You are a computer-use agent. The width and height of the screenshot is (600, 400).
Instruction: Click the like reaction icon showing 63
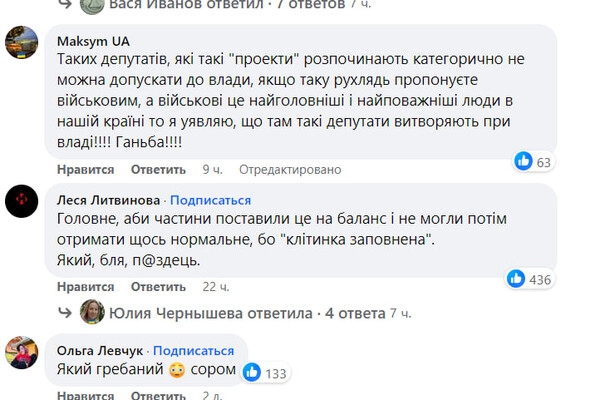[523, 161]
